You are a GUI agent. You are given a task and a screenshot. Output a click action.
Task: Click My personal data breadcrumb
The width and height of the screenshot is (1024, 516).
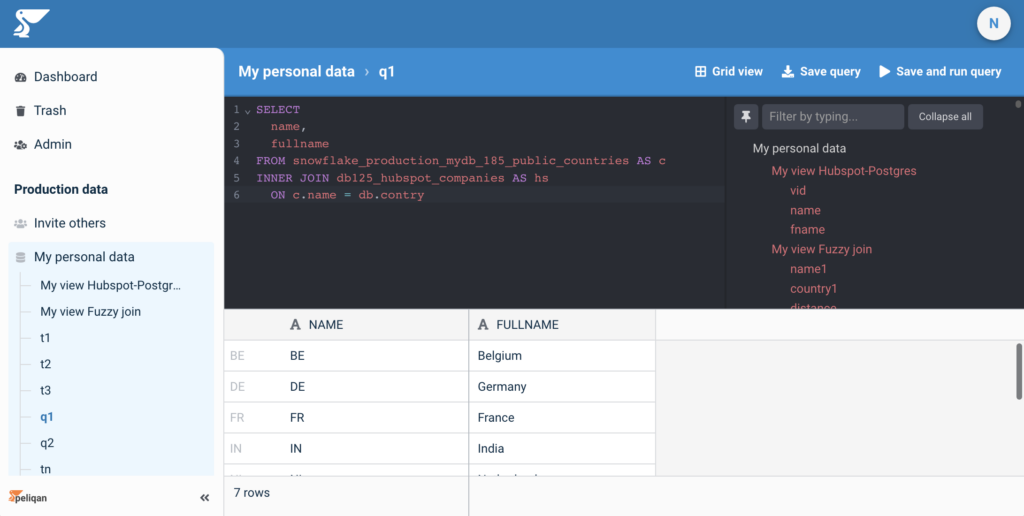296,72
